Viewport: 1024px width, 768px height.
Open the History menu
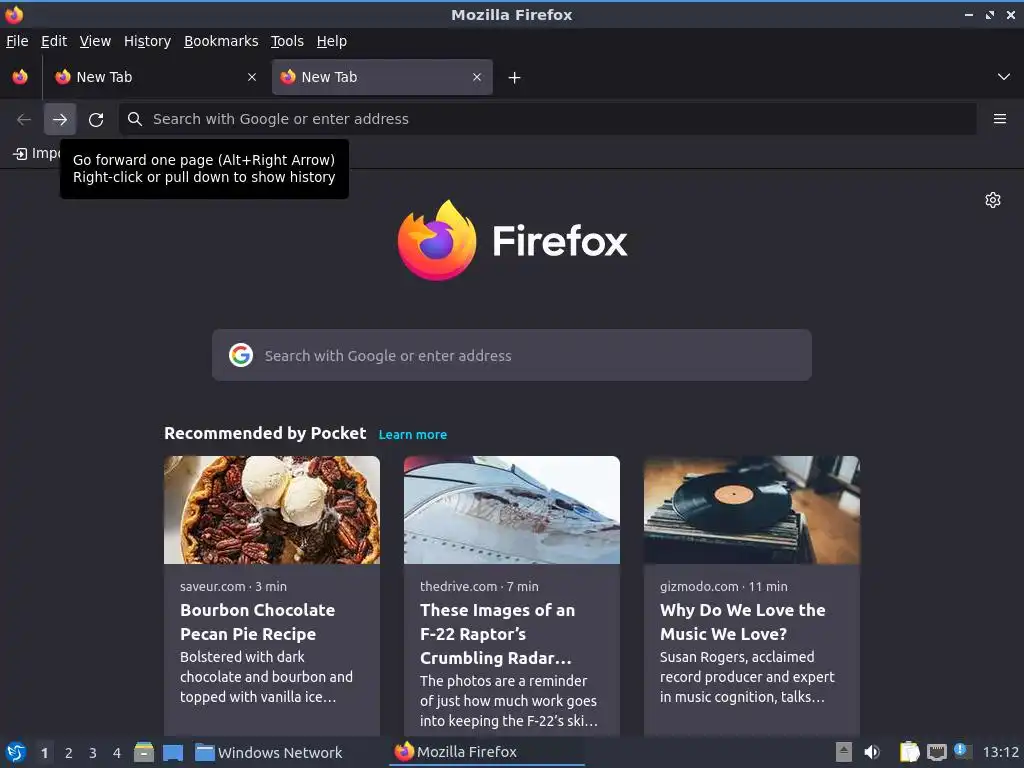point(147,41)
